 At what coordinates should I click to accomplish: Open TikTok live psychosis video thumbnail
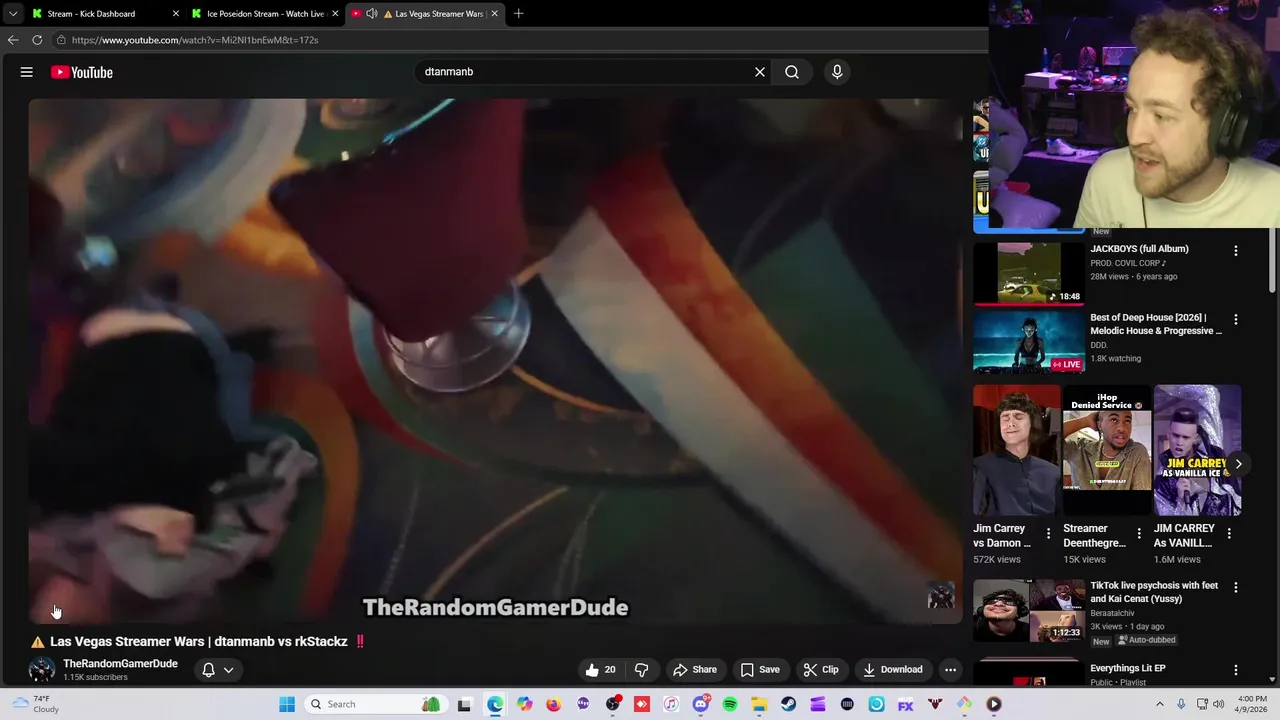point(1029,610)
